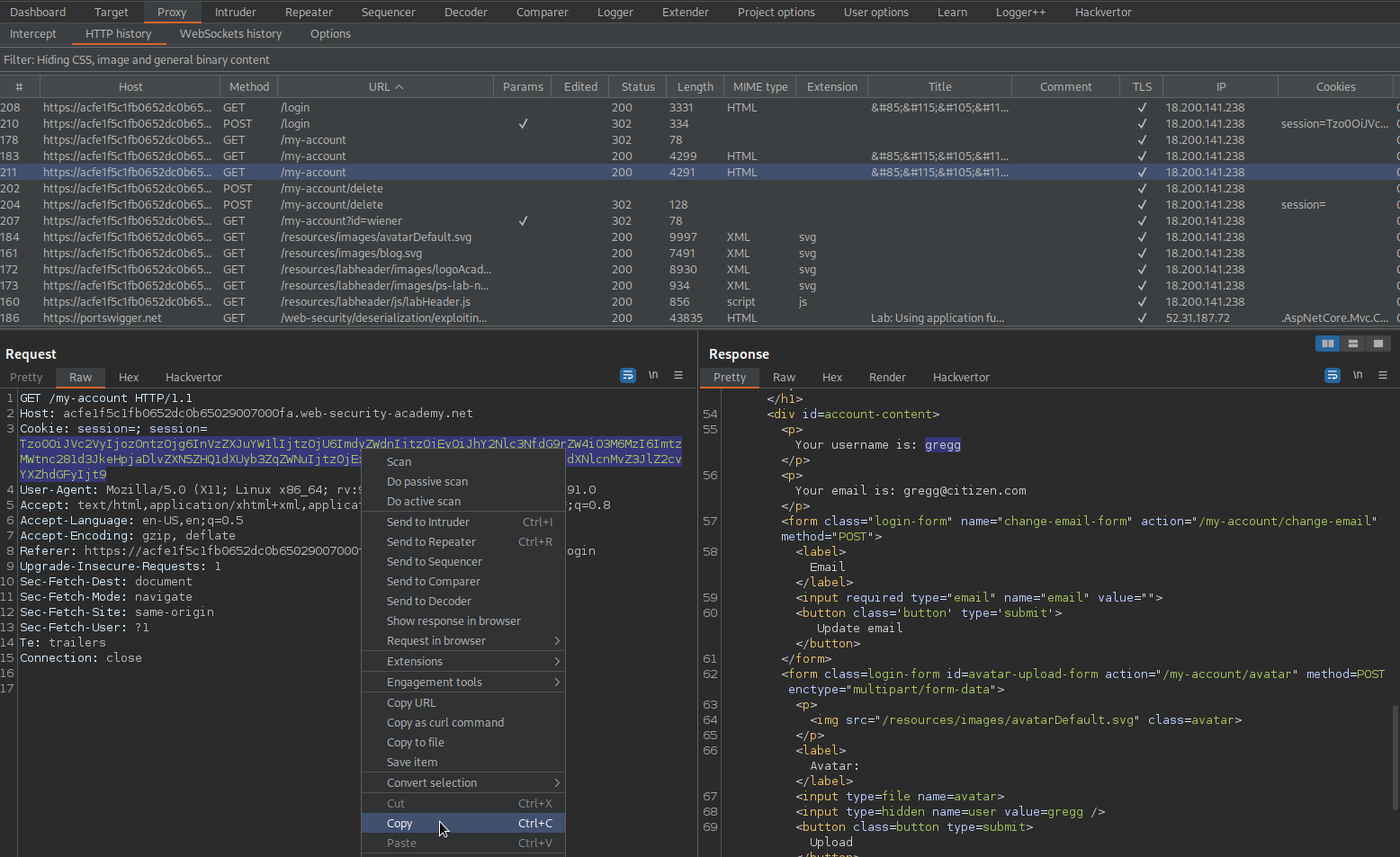Switch Response view to Raw
The height and width of the screenshot is (857, 1400).
click(x=785, y=378)
